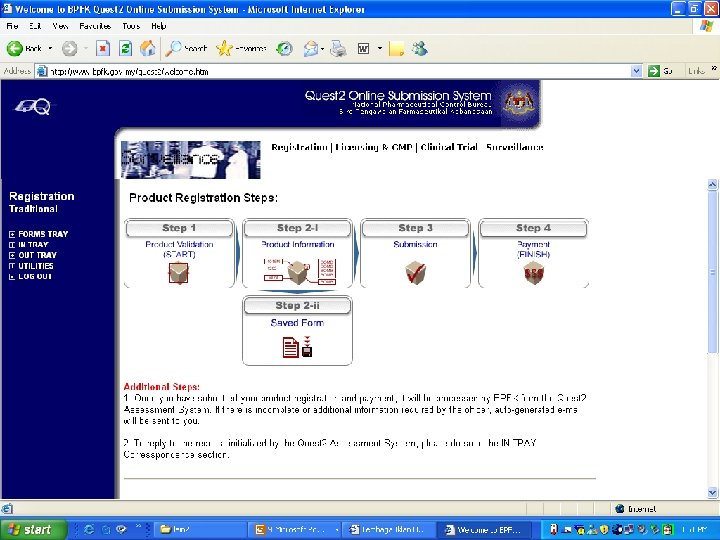
Task: Open the Product Information link
Action: click(x=298, y=244)
